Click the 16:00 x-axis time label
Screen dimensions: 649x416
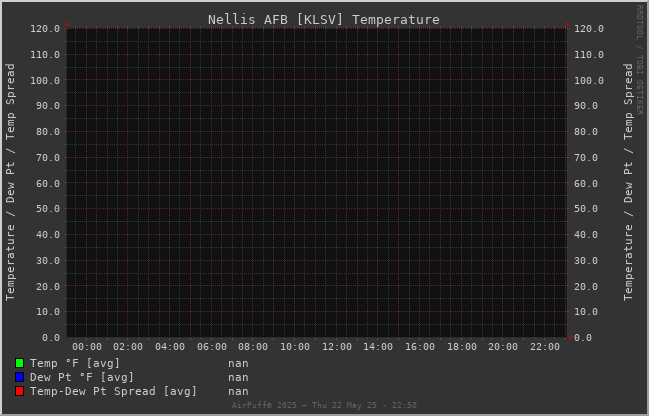[x=420, y=347]
